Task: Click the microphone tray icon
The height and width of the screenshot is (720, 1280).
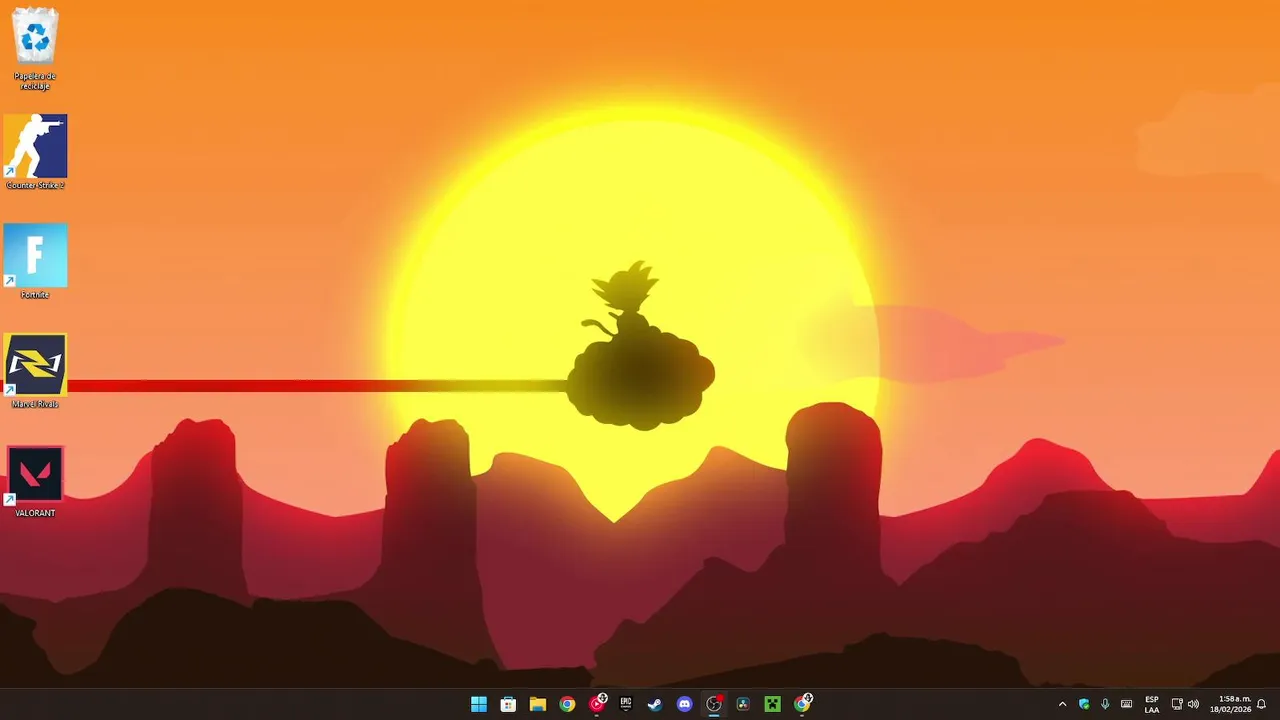Action: tap(1105, 704)
